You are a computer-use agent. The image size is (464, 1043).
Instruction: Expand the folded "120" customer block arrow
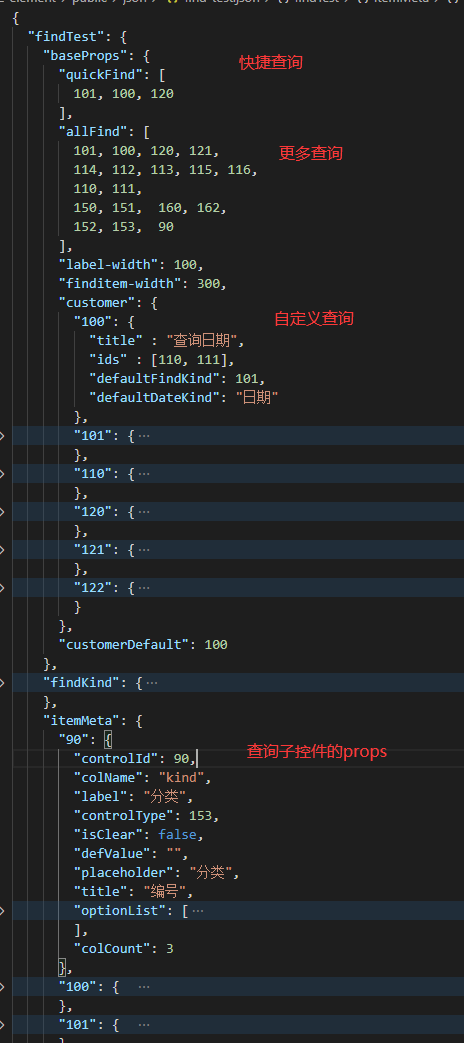click(x=2, y=512)
